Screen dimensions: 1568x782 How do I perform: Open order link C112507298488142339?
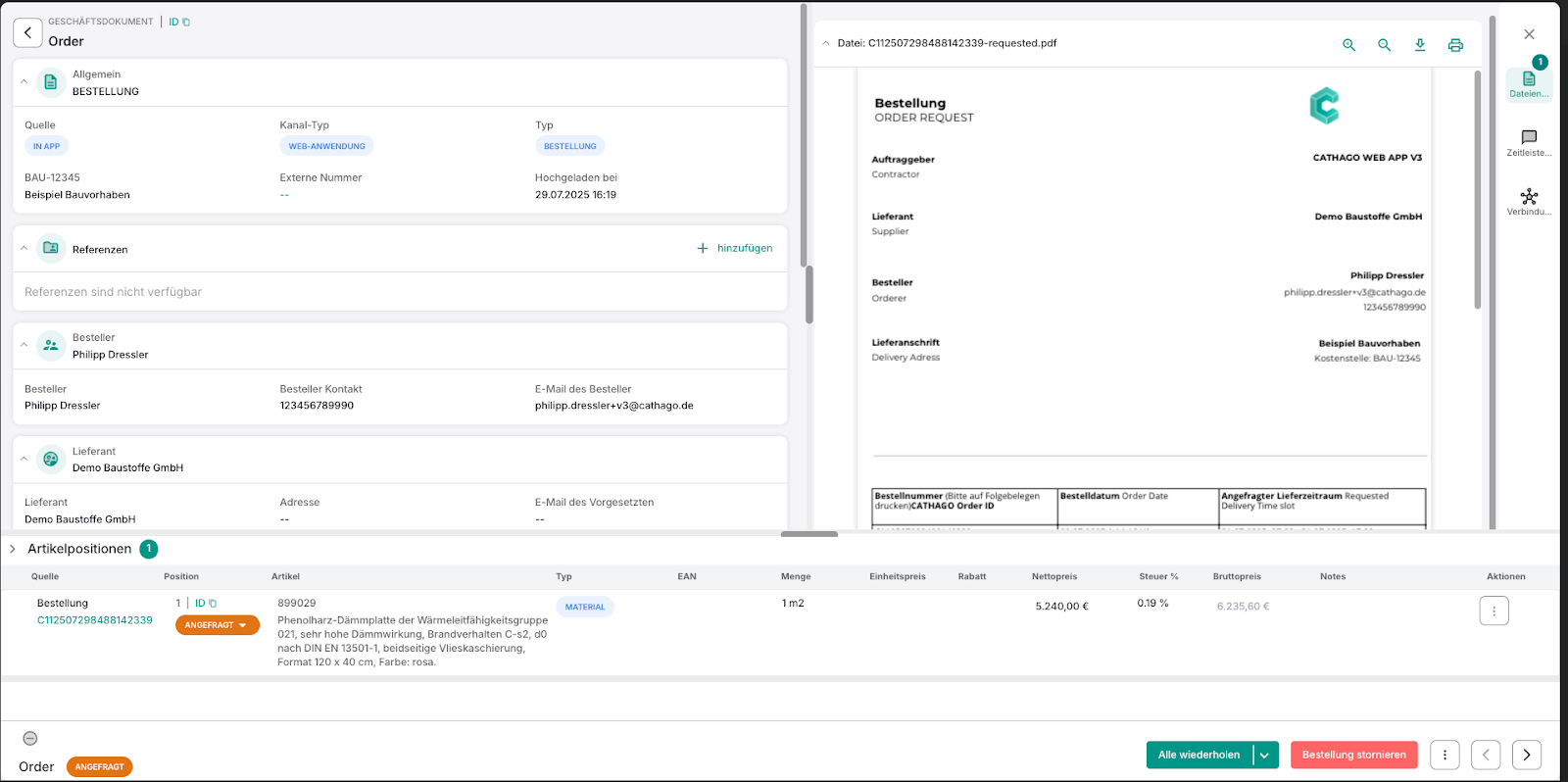[x=95, y=620]
